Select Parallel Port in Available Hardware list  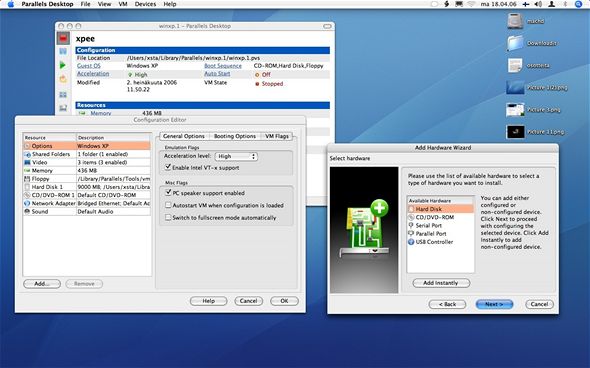coord(441,234)
